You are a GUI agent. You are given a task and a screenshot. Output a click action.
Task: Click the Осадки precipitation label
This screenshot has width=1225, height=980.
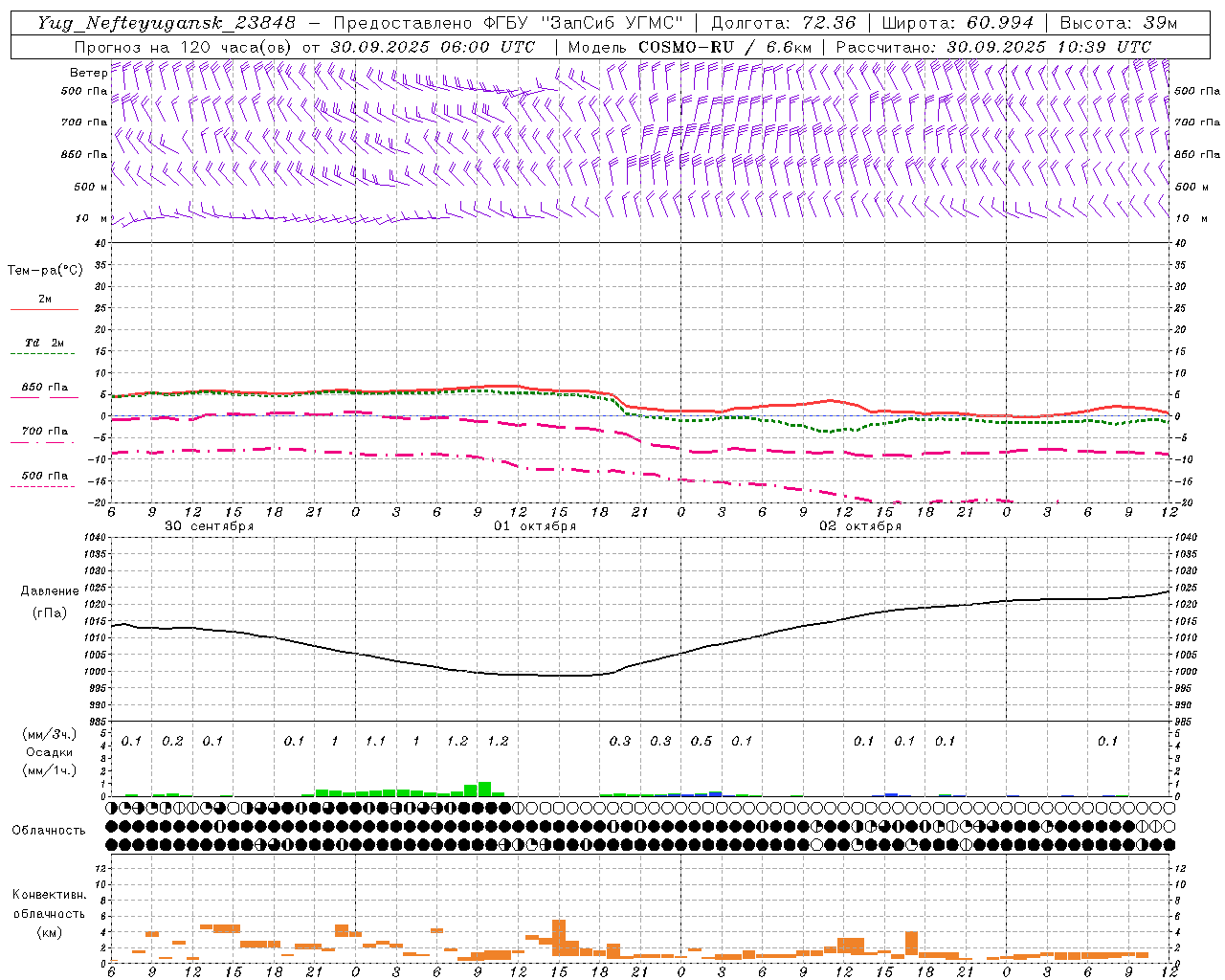click(49, 752)
